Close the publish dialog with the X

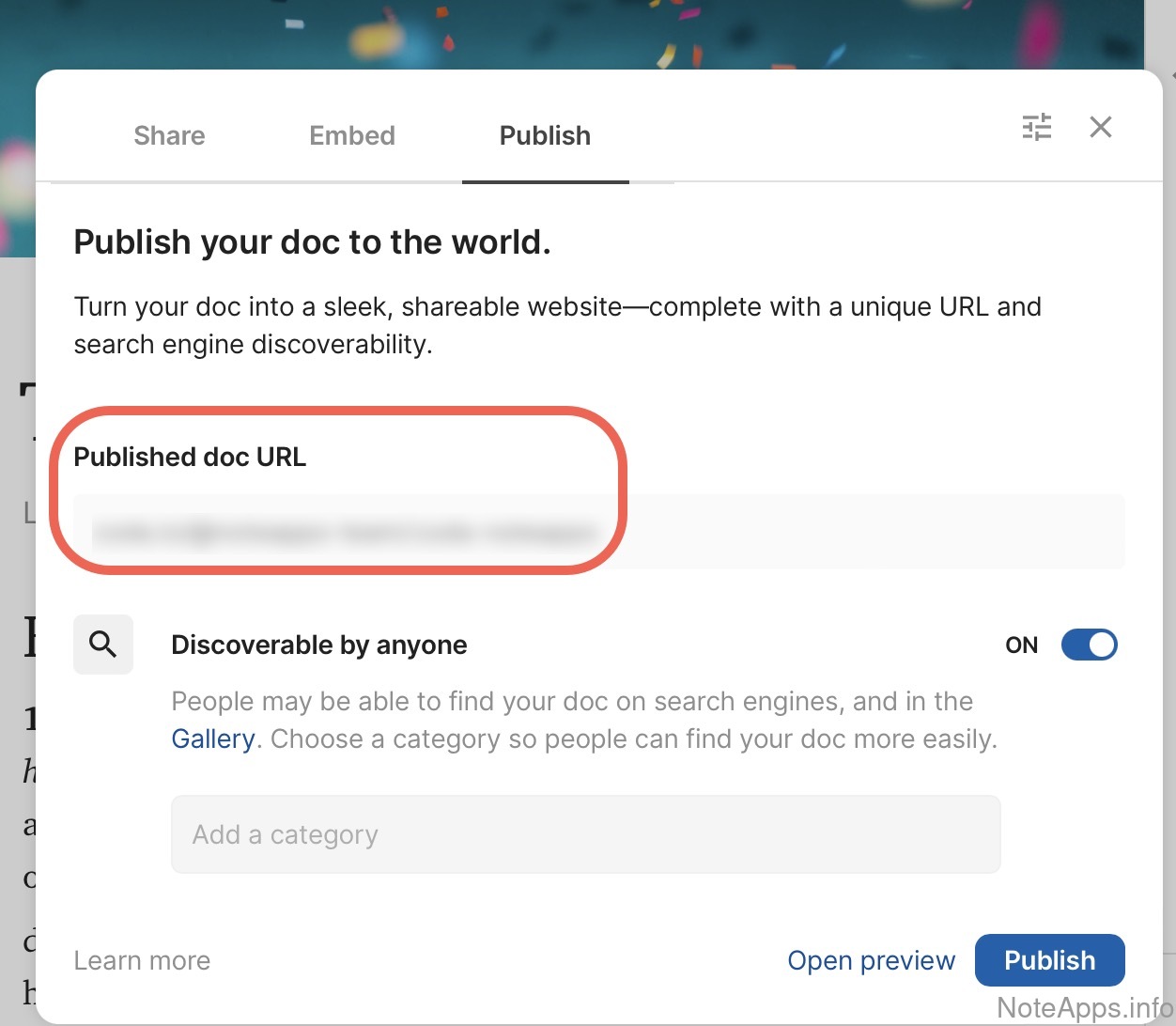click(x=1100, y=127)
